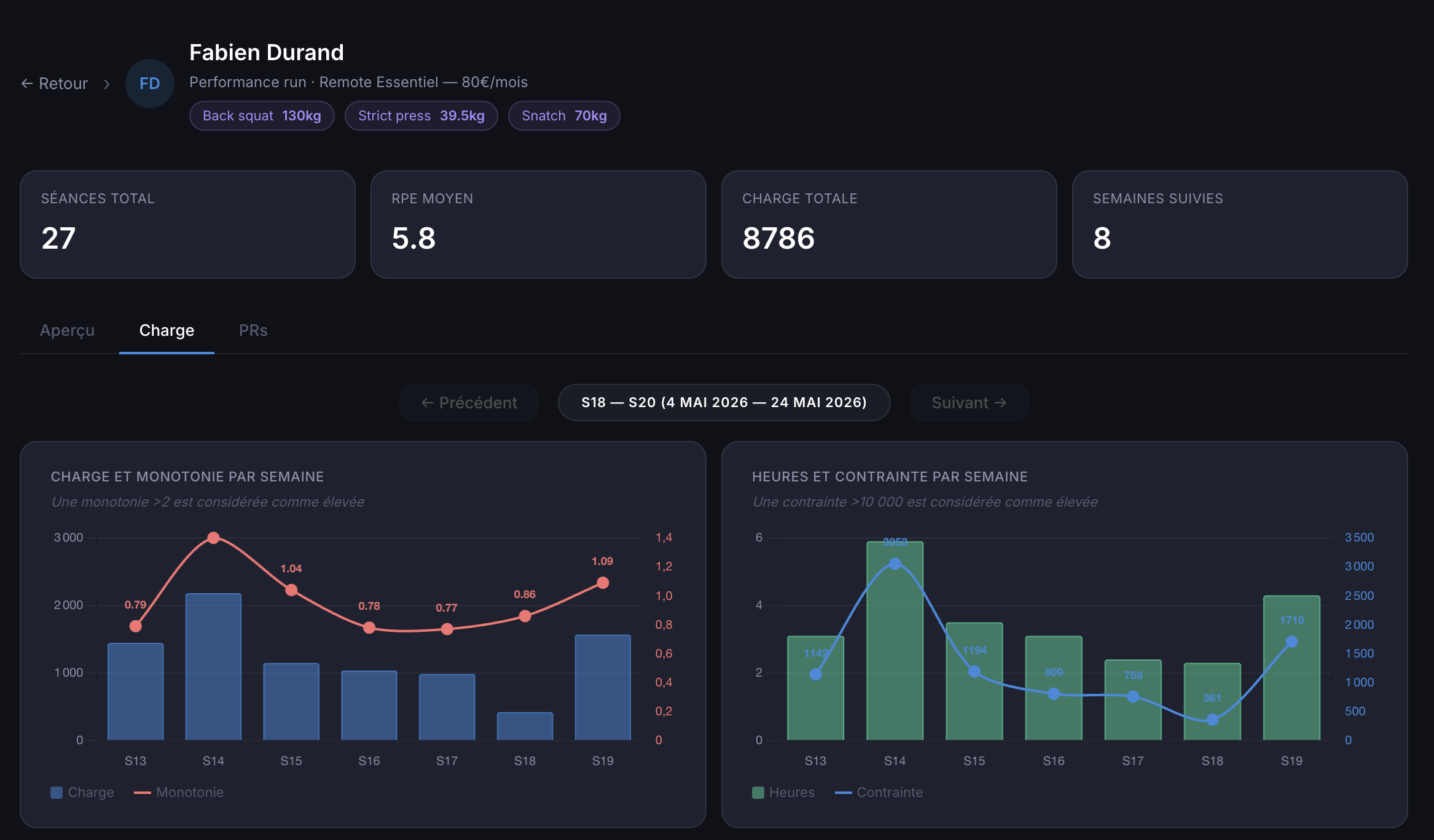This screenshot has width=1434, height=840.
Task: Select the Strict press 39.5kg badge
Action: tap(421, 115)
